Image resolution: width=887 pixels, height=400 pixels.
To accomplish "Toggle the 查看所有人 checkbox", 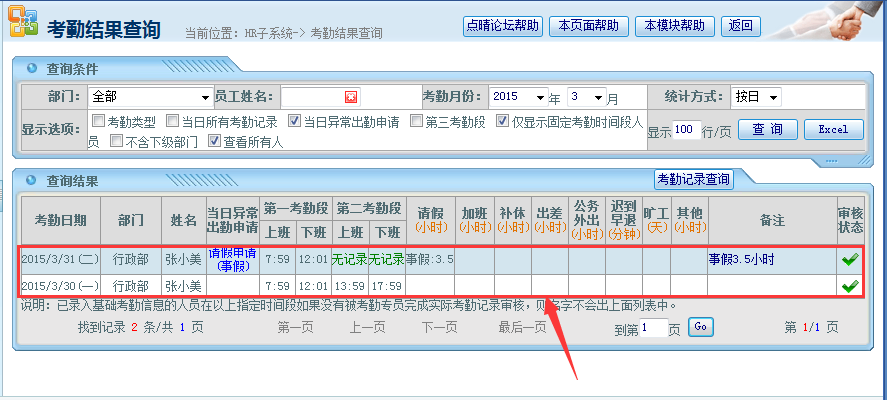I will click(214, 141).
